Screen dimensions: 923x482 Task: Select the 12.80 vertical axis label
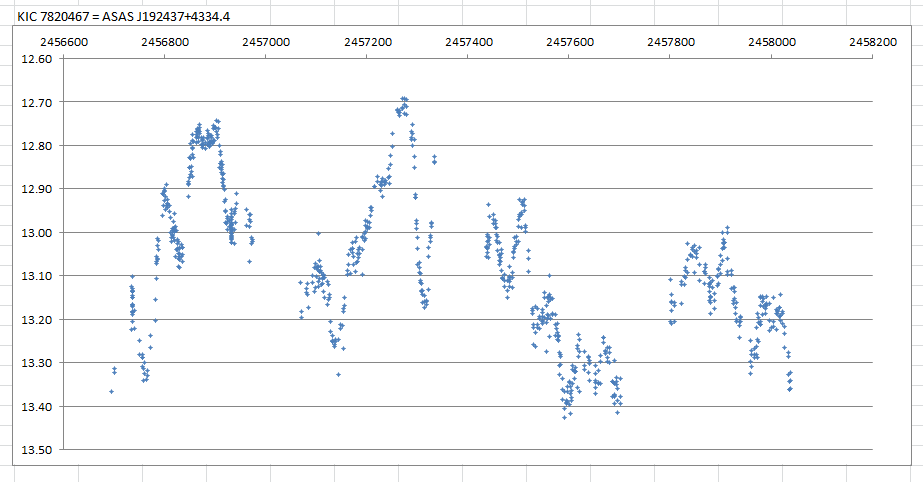tap(36, 146)
